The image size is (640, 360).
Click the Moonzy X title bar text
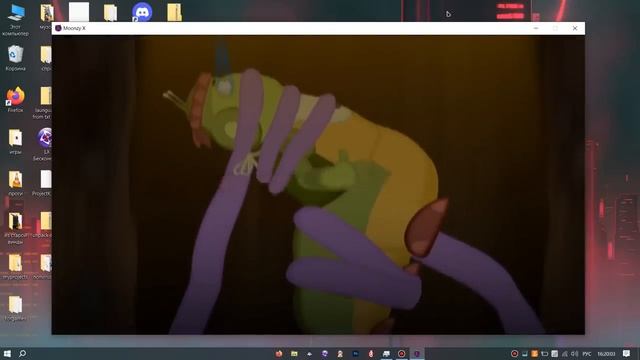[x=74, y=28]
